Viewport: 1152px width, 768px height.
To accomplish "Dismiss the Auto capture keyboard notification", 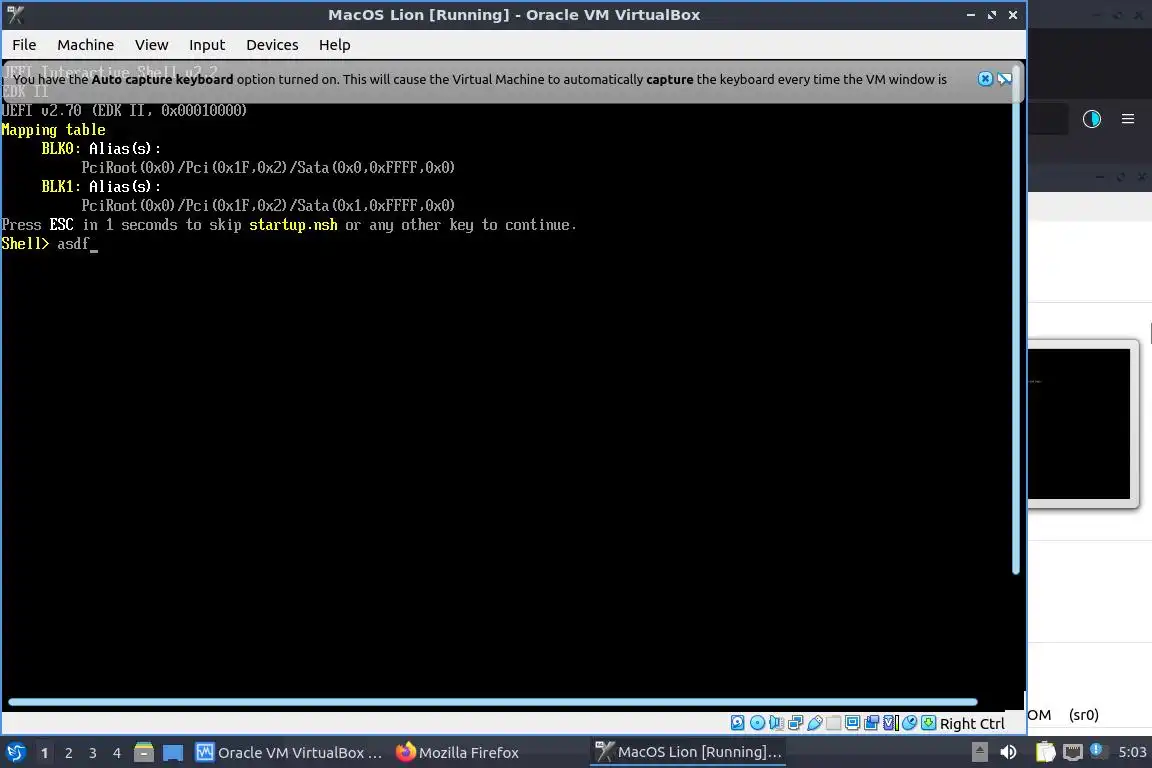I will pyautogui.click(x=985, y=79).
